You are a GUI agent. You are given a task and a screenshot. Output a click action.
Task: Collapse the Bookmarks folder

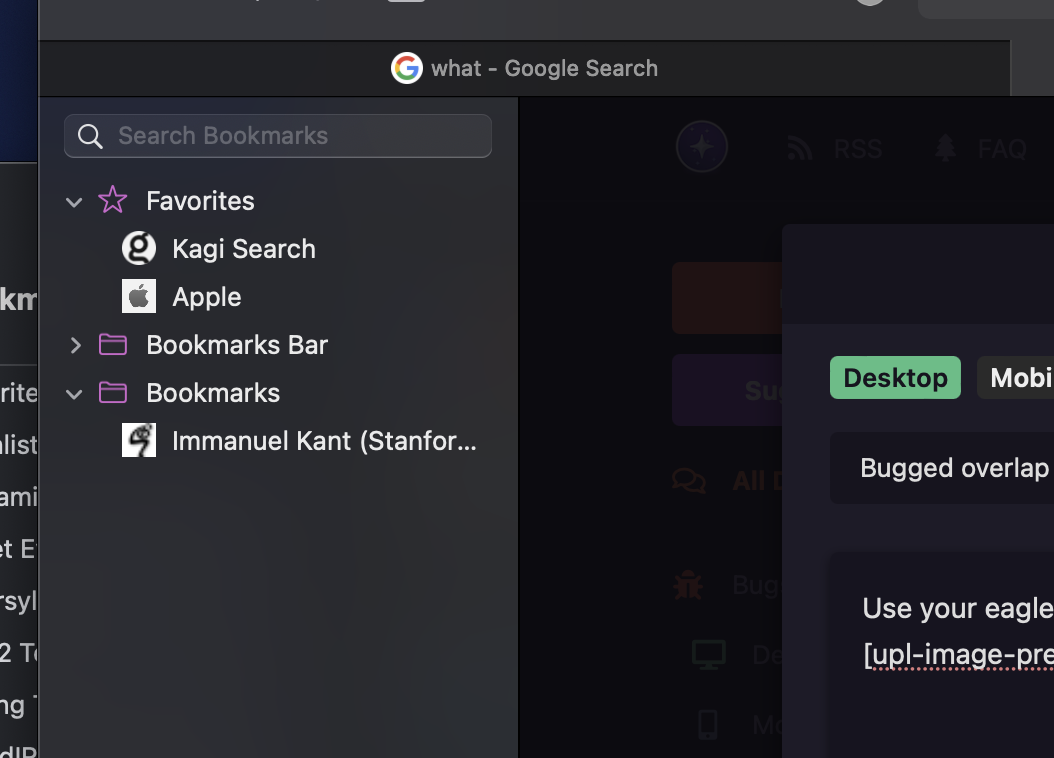point(74,393)
